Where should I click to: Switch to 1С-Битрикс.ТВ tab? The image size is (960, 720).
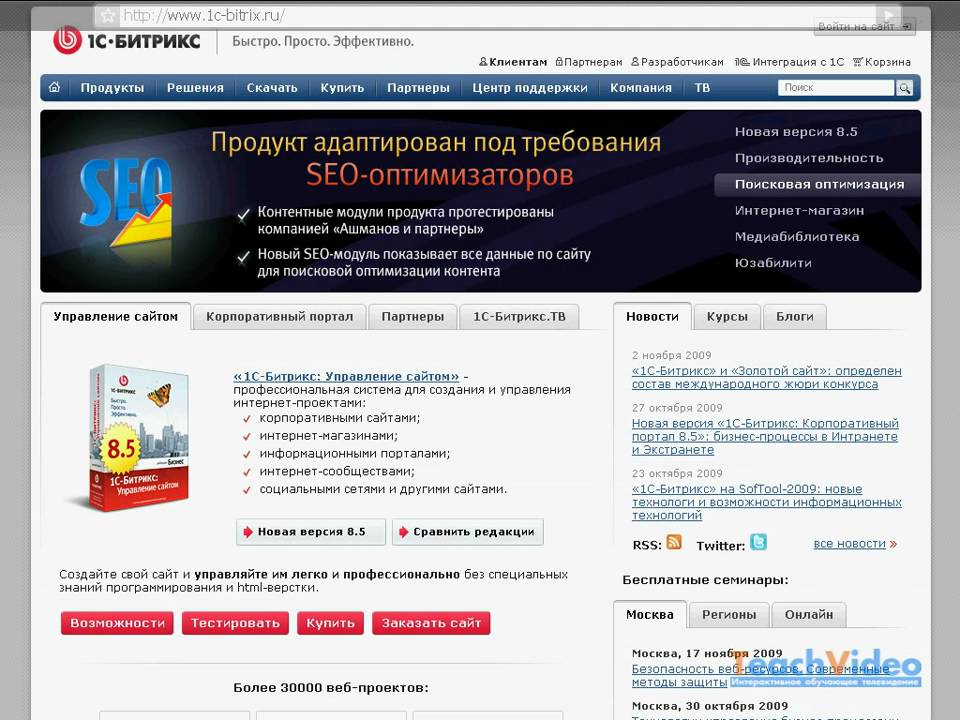point(519,317)
